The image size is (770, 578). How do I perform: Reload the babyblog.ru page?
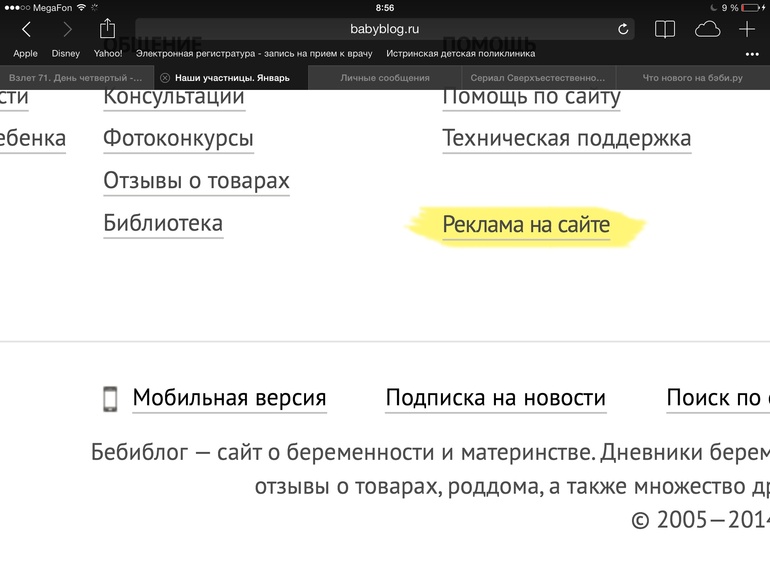623,29
